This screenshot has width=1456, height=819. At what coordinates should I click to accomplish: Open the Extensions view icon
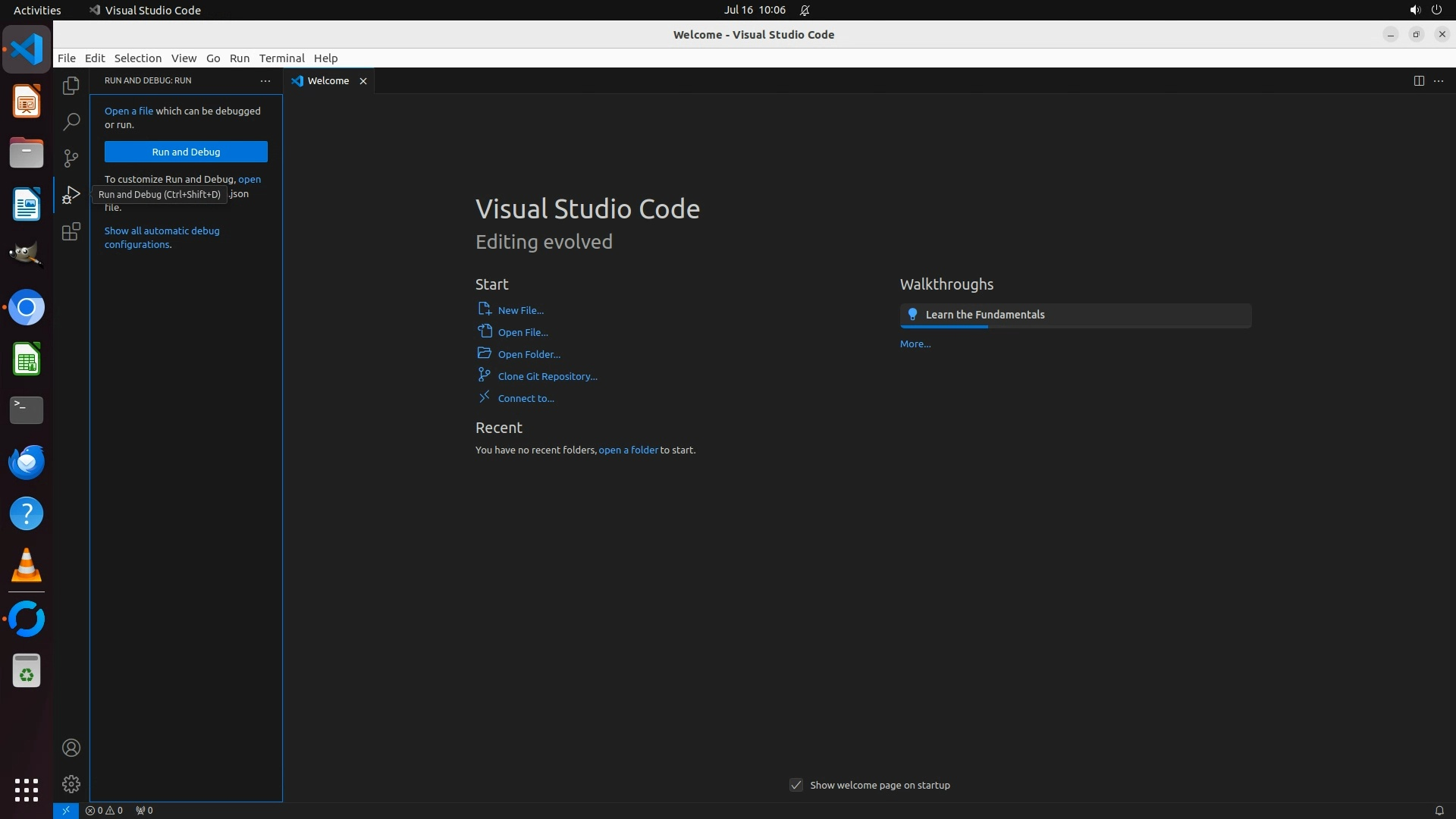[x=71, y=231]
